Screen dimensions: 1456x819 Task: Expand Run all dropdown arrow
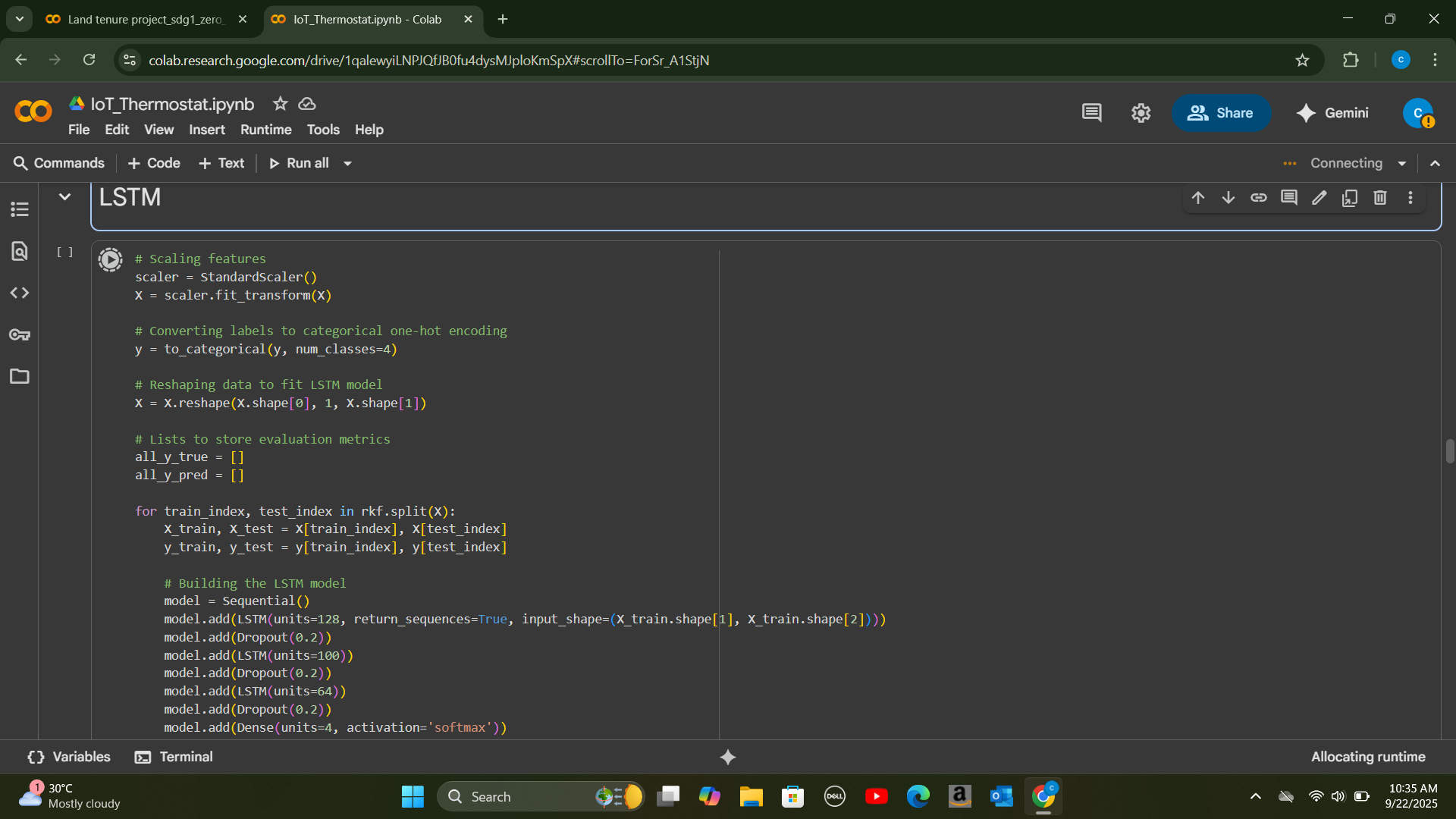[348, 164]
